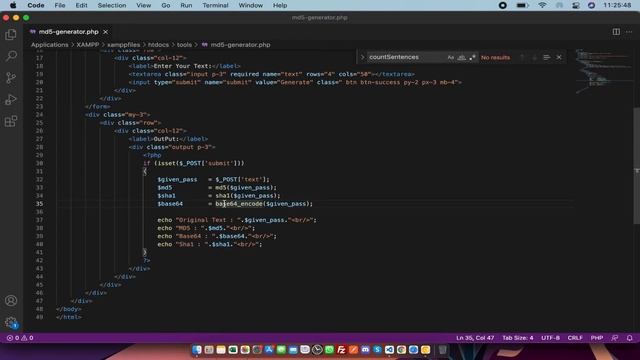Toggle Match Case in find widget
The width and height of the screenshot is (640, 360).
pos(451,57)
